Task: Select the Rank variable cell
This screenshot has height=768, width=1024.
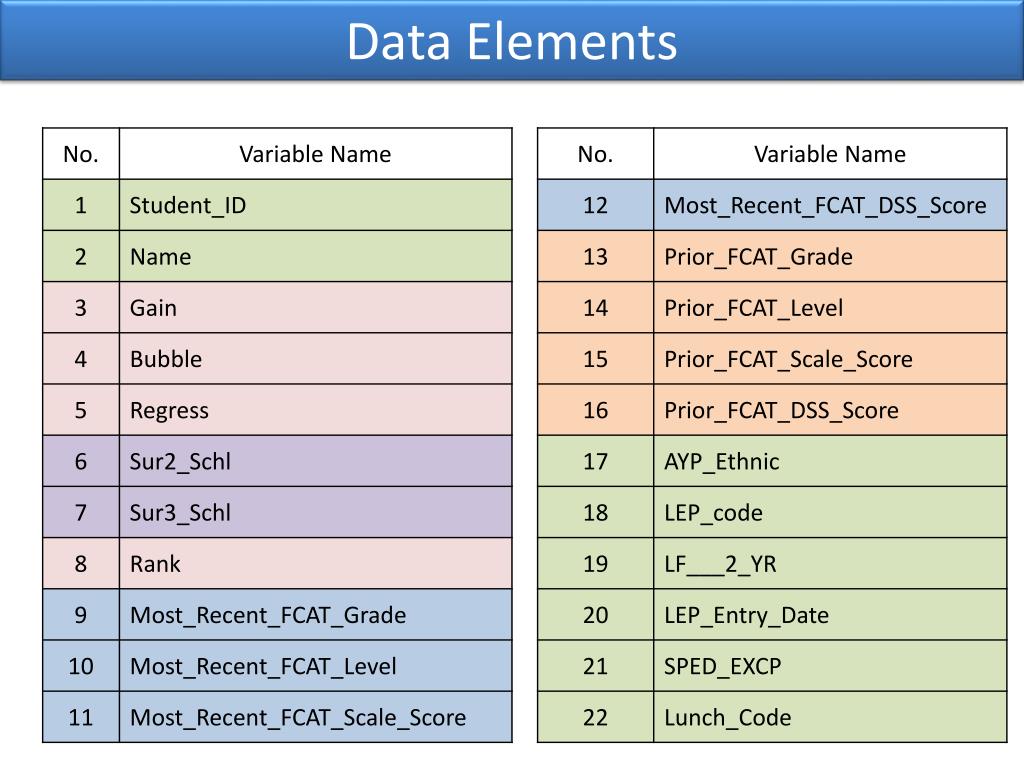Action: tap(315, 564)
